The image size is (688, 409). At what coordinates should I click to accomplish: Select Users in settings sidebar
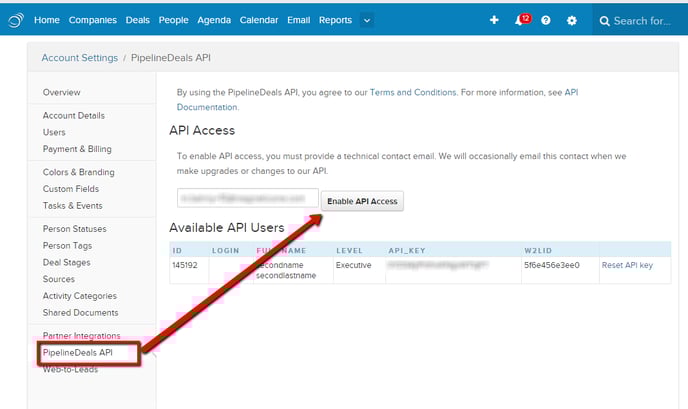tap(54, 133)
